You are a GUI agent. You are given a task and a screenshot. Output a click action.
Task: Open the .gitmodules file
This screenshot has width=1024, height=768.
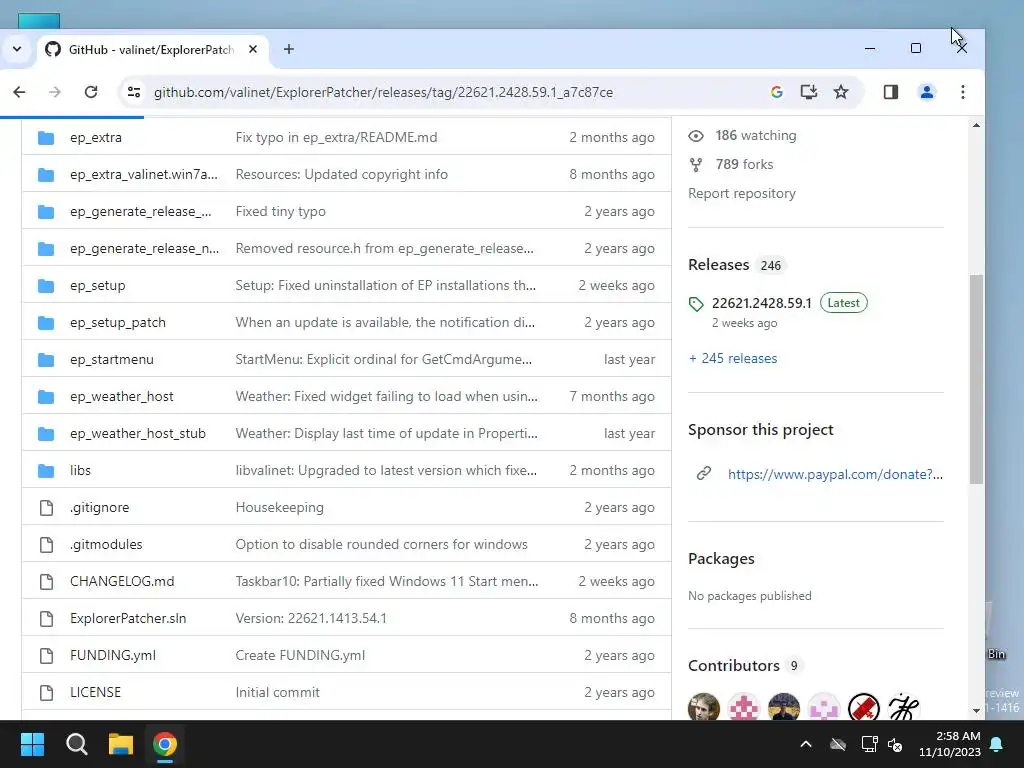[106, 545]
